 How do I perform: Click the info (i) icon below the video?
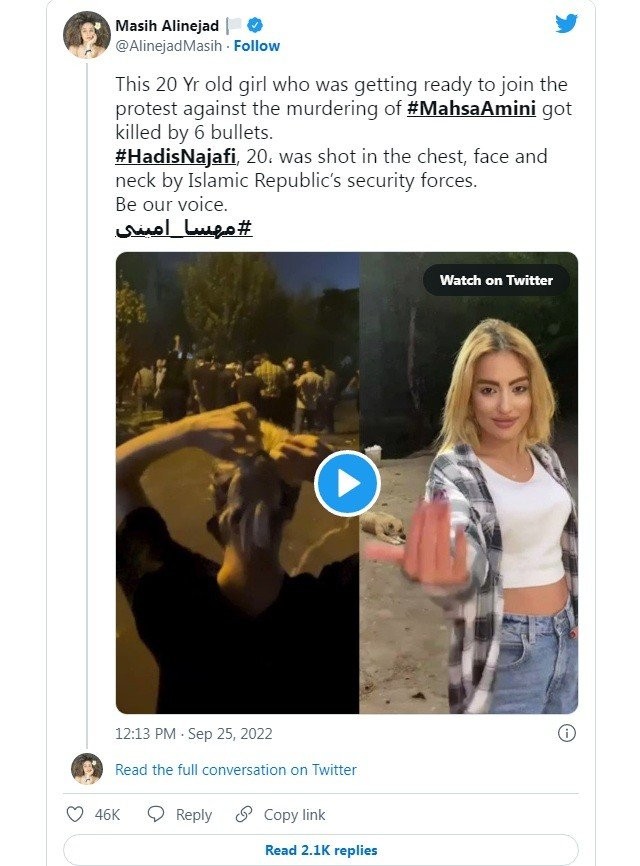pos(565,731)
